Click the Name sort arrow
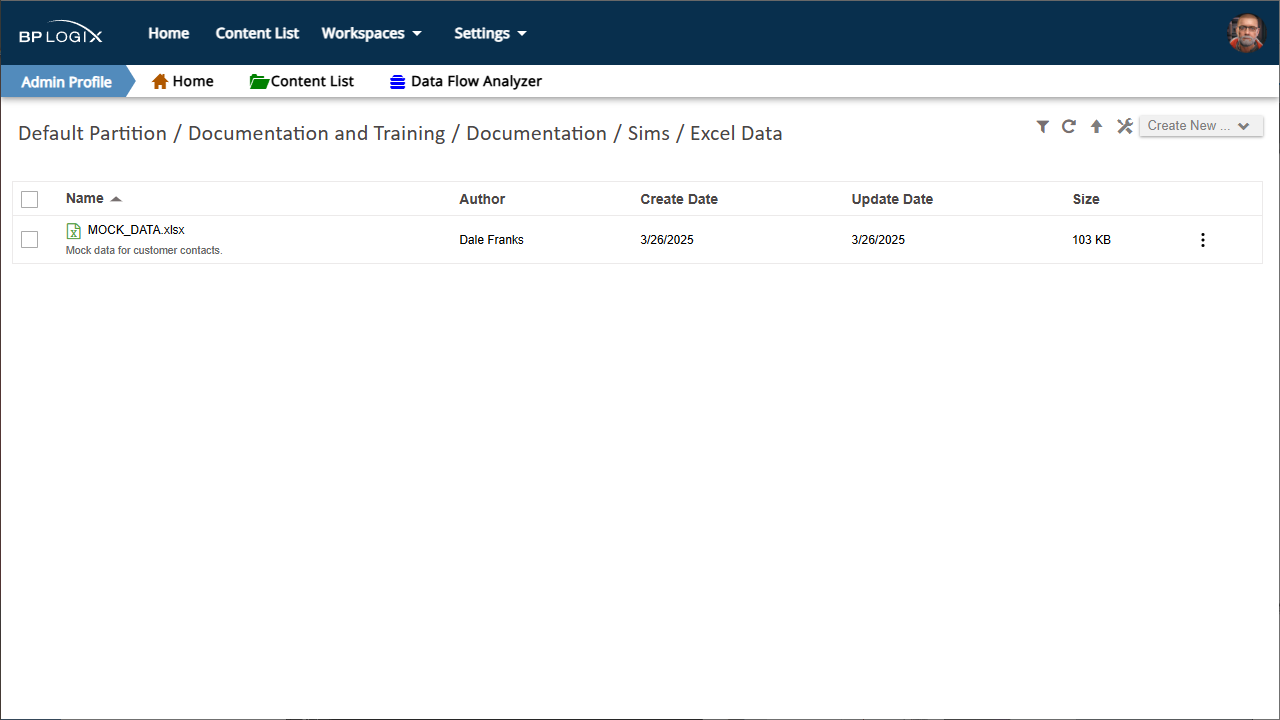 (116, 199)
